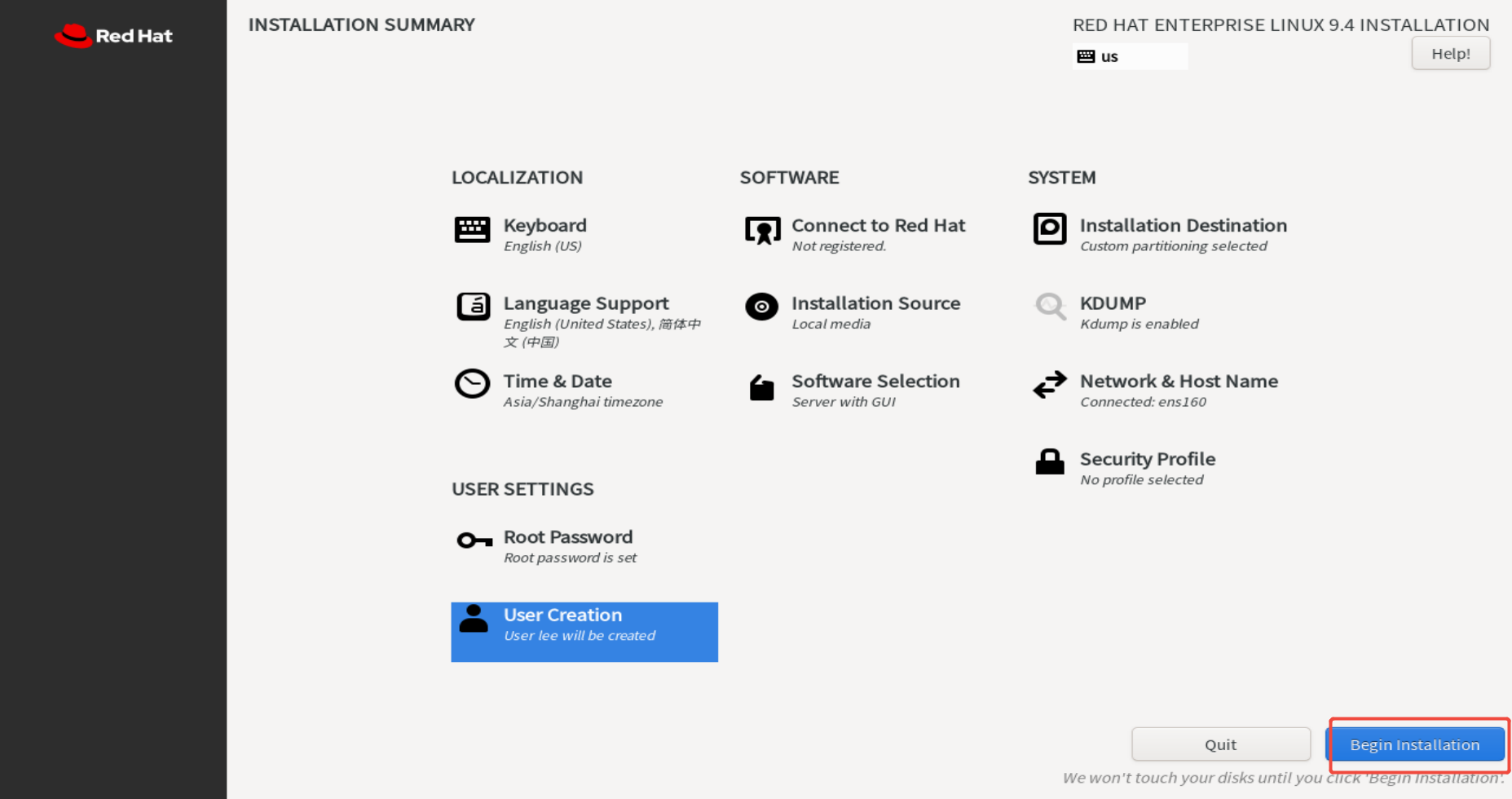The width and height of the screenshot is (1512, 799).
Task: Open Installation Destination label
Action: (1184, 225)
